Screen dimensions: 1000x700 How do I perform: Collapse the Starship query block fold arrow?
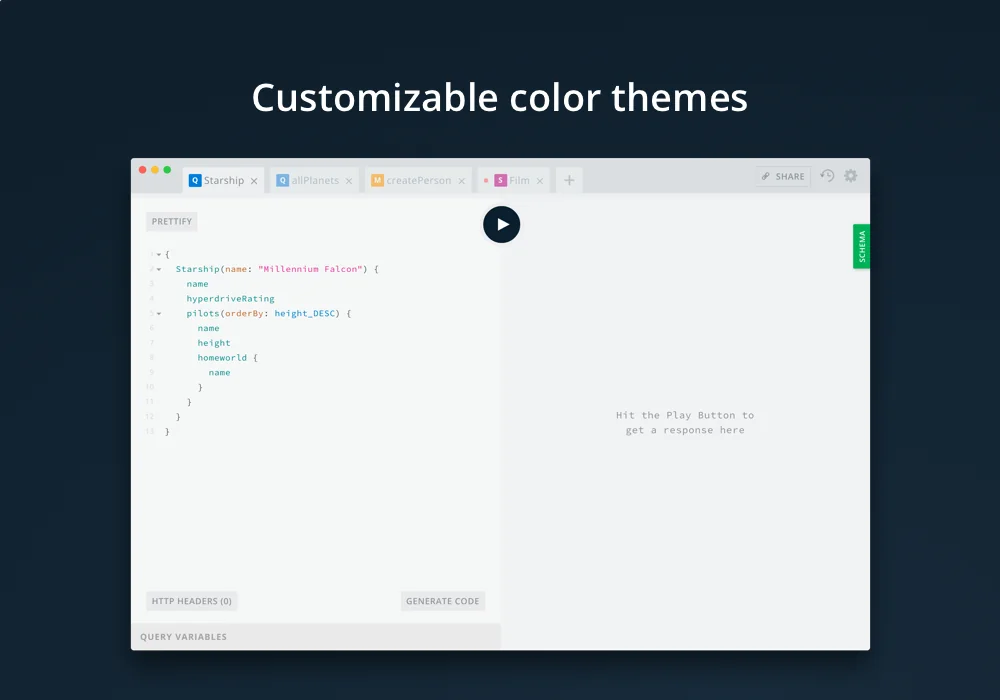[x=158, y=268]
